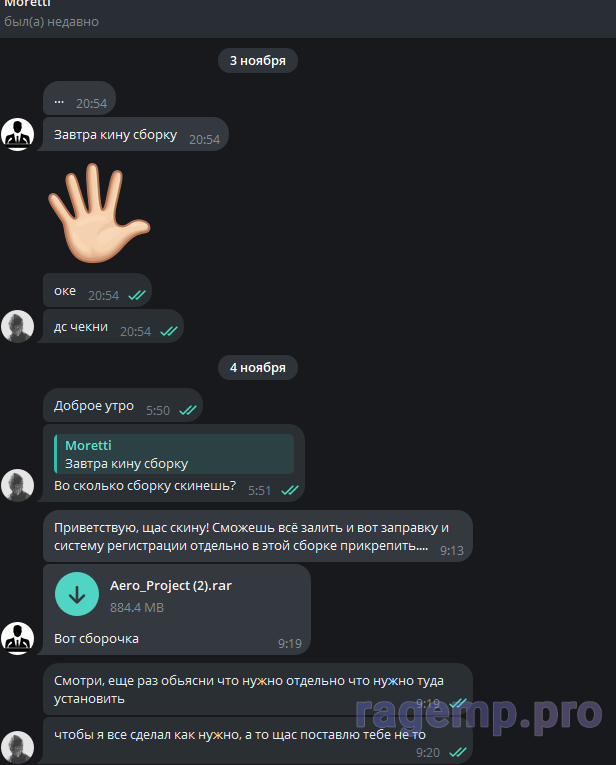Click the avatar next to 'дс чекни'
616x765 pixels.
[18, 326]
